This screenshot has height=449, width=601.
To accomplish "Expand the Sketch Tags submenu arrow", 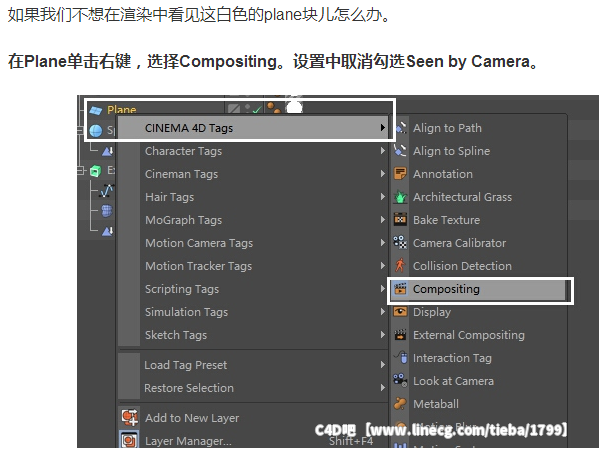I will coord(383,335).
